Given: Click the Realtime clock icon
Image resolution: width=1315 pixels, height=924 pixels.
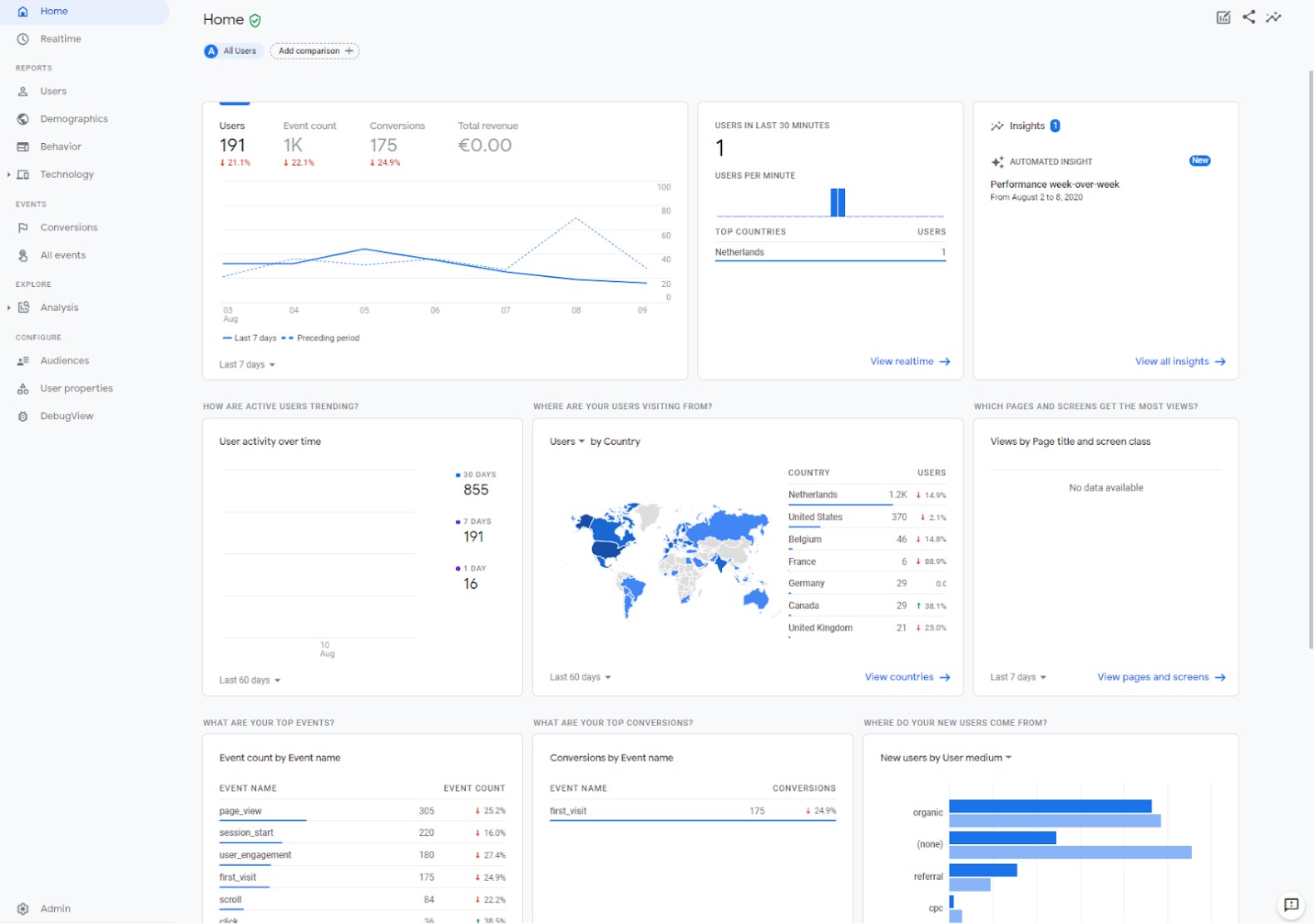Looking at the screenshot, I should coord(23,39).
